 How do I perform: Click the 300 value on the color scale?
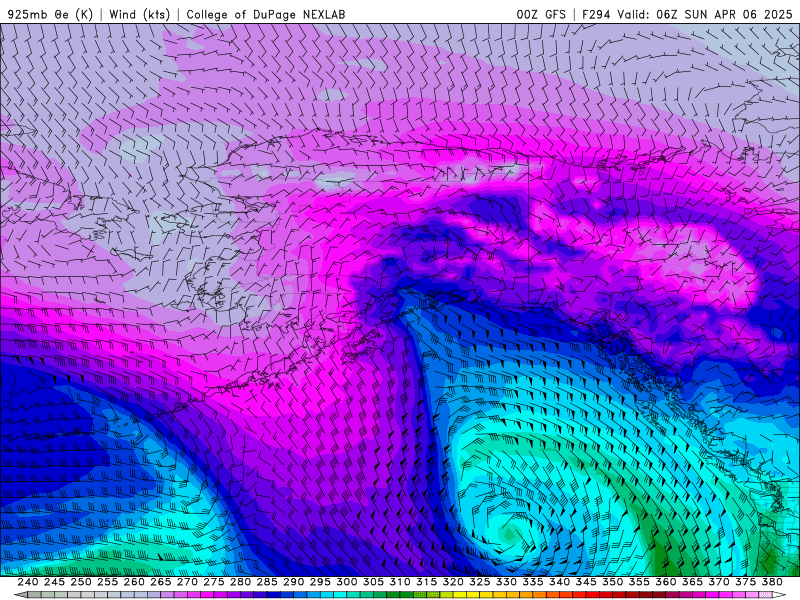[346, 582]
